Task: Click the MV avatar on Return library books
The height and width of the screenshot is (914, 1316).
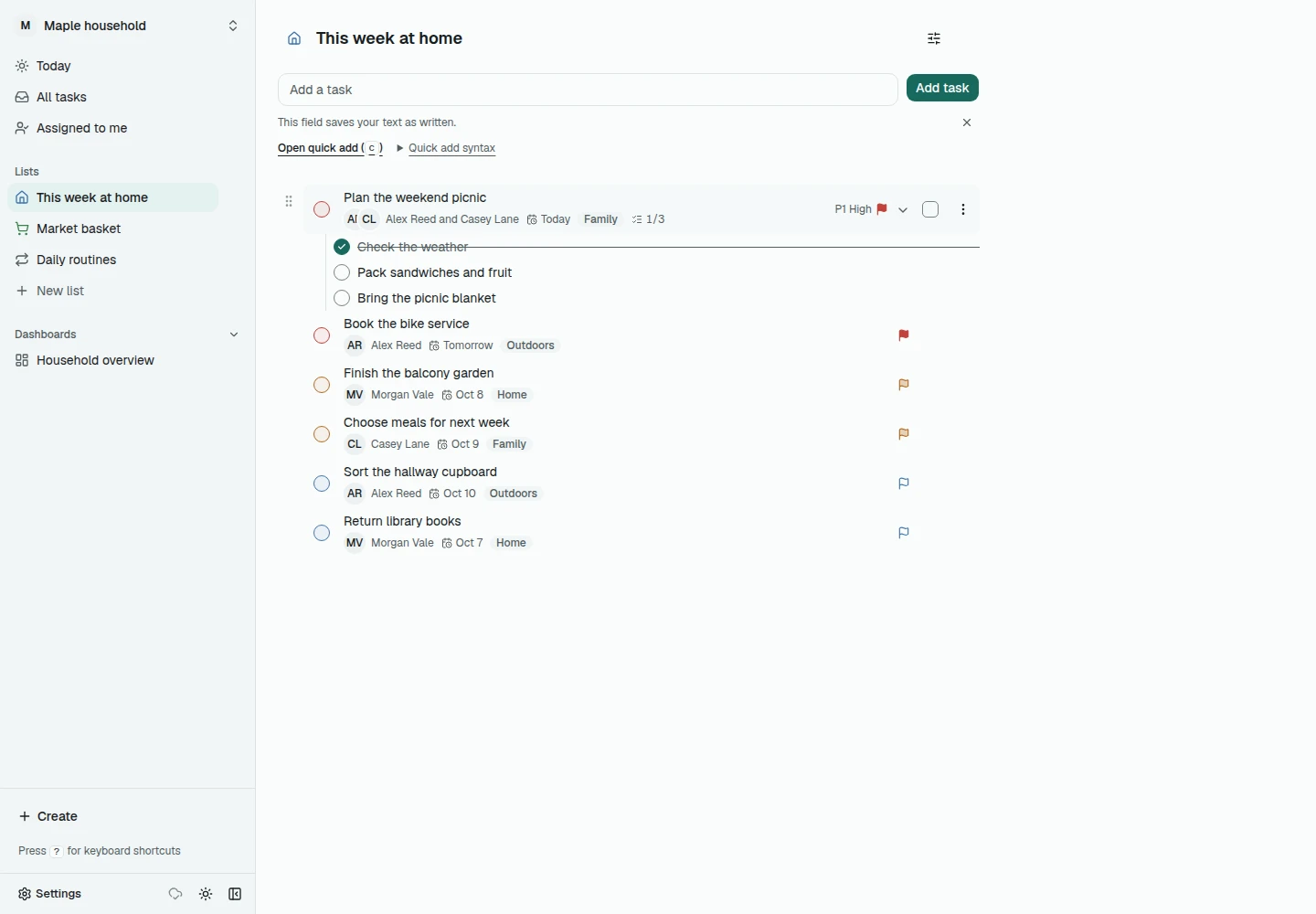Action: (x=355, y=543)
